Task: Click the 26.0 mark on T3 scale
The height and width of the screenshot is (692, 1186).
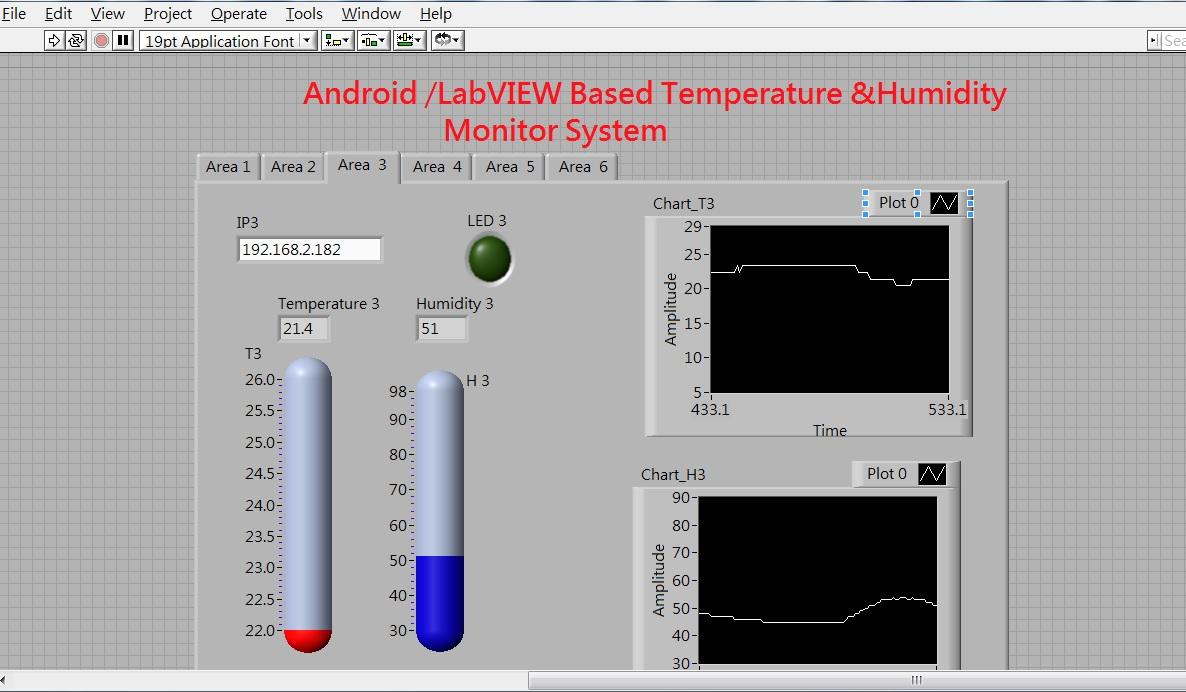Action: click(x=259, y=380)
